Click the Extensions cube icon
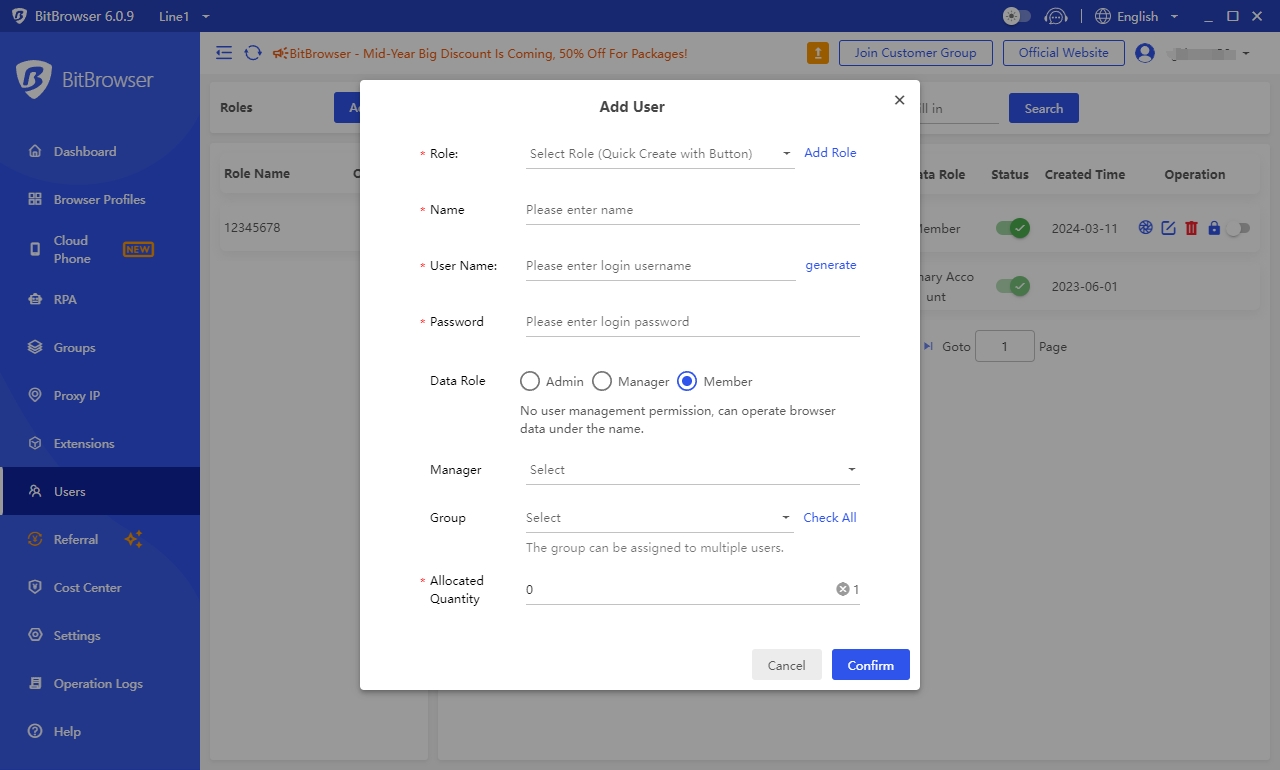 point(35,443)
